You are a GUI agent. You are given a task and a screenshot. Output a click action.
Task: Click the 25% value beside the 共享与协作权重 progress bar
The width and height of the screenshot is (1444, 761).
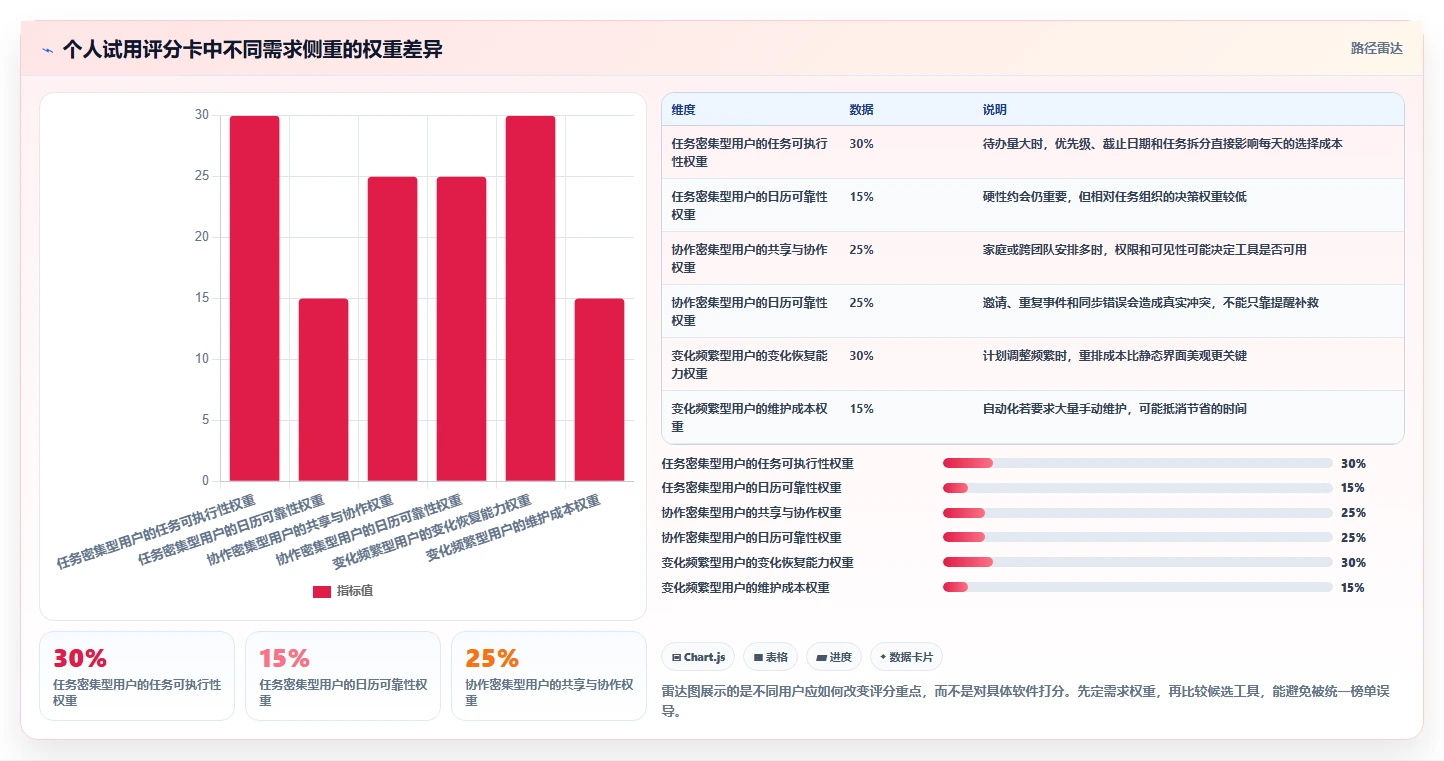click(x=1353, y=513)
